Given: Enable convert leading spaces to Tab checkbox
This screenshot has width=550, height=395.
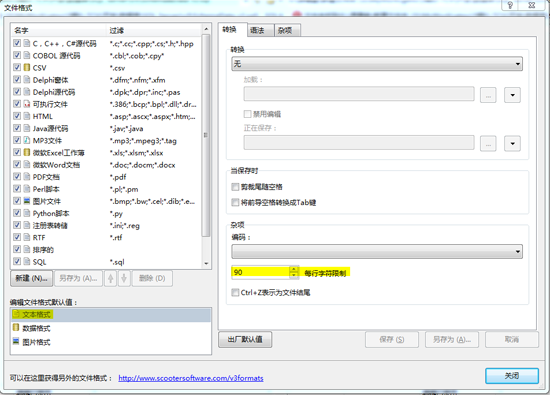Looking at the screenshot, I should [235, 202].
